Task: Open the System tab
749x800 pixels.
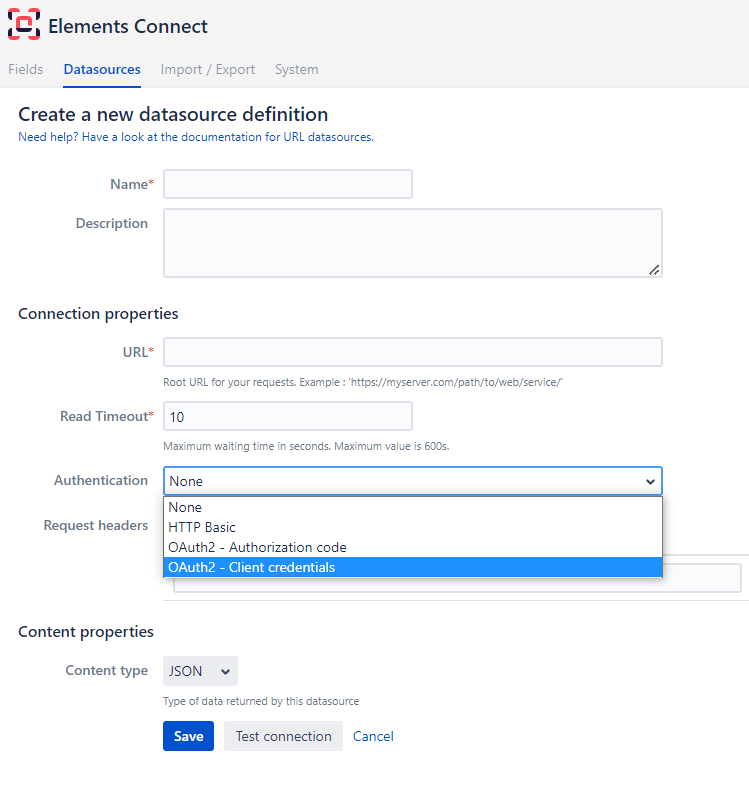Action: 296,70
